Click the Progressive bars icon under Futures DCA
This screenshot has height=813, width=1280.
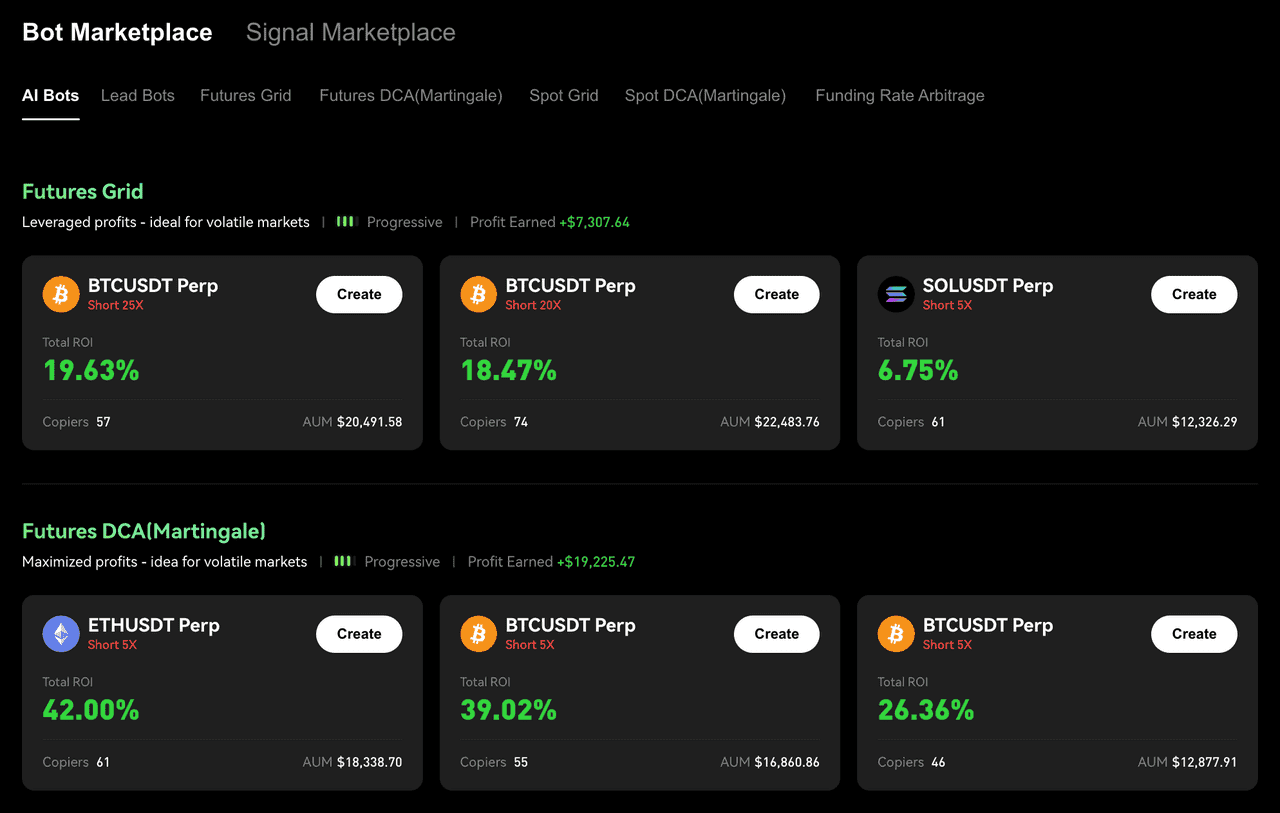(342, 561)
